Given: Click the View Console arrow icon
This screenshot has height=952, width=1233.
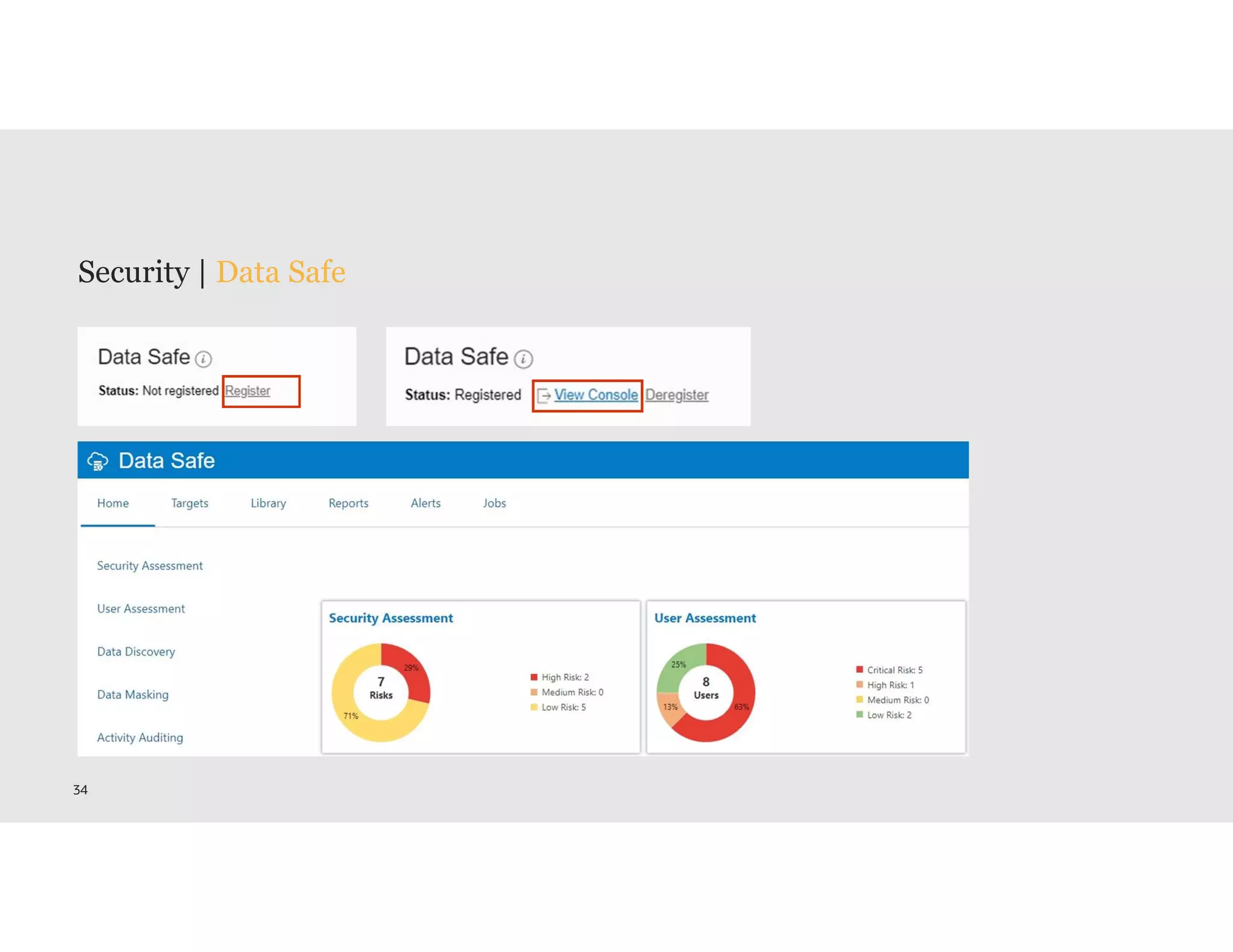Looking at the screenshot, I should [544, 396].
